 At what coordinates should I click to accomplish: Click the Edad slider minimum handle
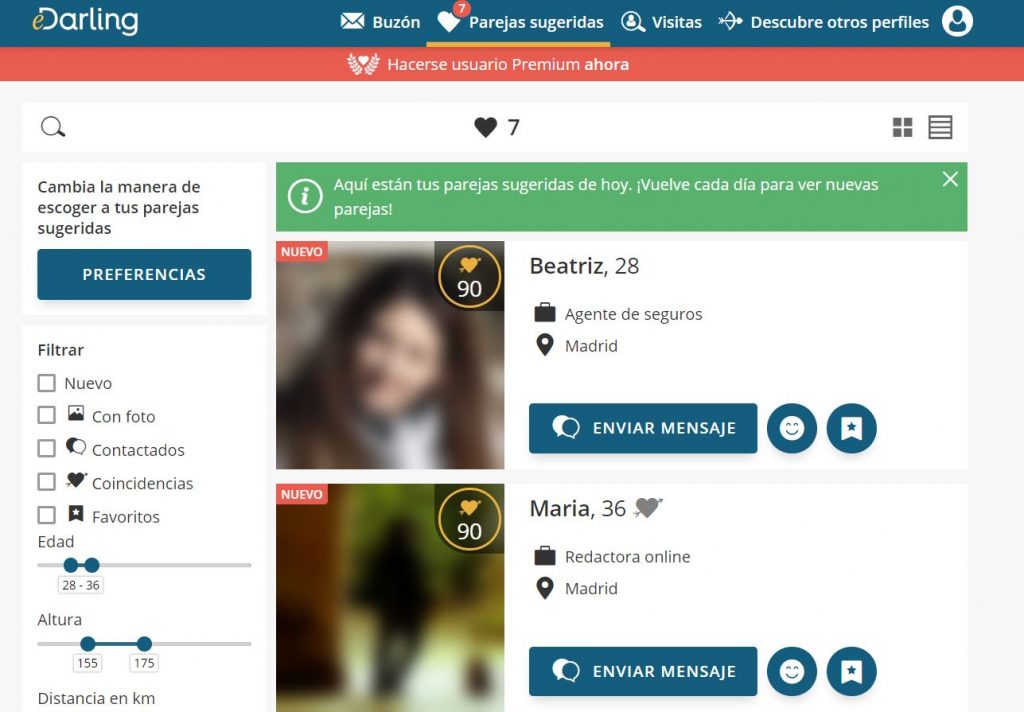click(x=70, y=565)
